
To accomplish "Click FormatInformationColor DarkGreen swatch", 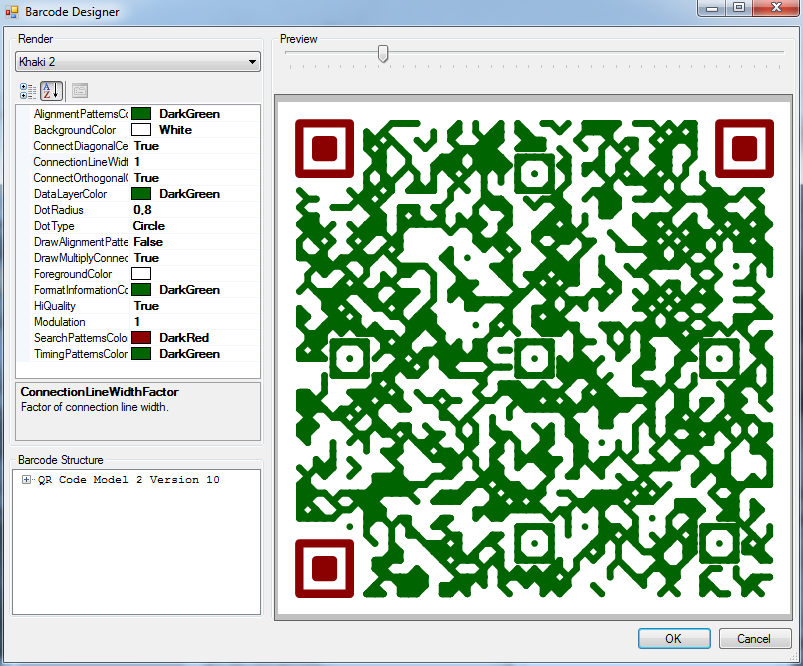I will (x=141, y=290).
